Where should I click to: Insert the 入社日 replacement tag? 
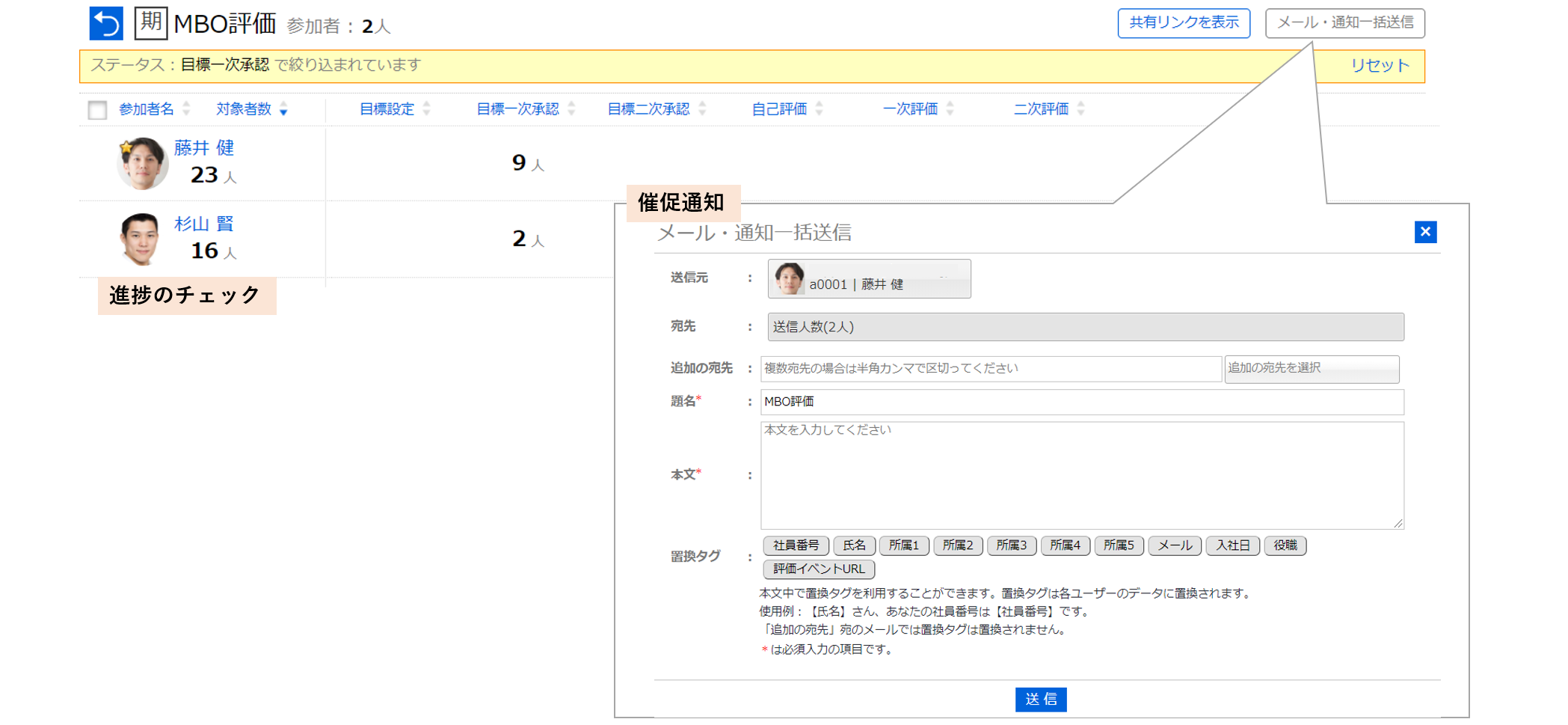[x=1232, y=545]
